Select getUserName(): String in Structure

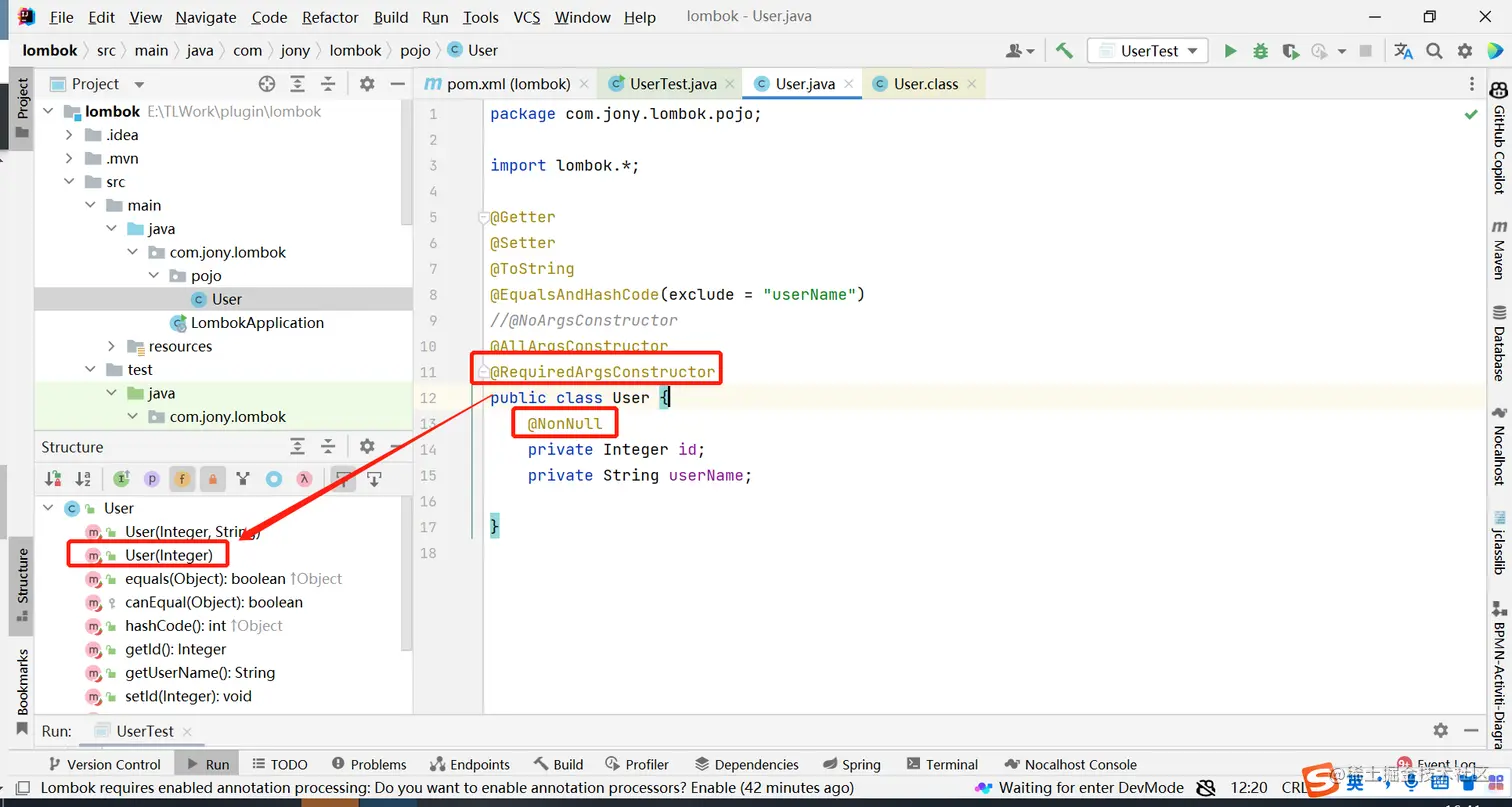point(200,673)
